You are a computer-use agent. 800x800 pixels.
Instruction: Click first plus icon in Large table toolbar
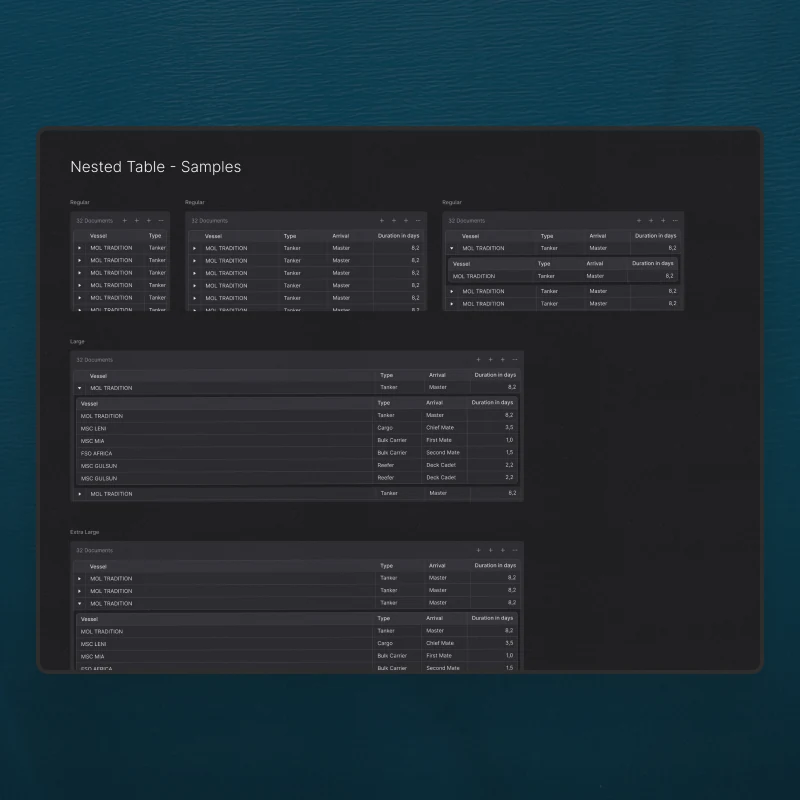[478, 360]
